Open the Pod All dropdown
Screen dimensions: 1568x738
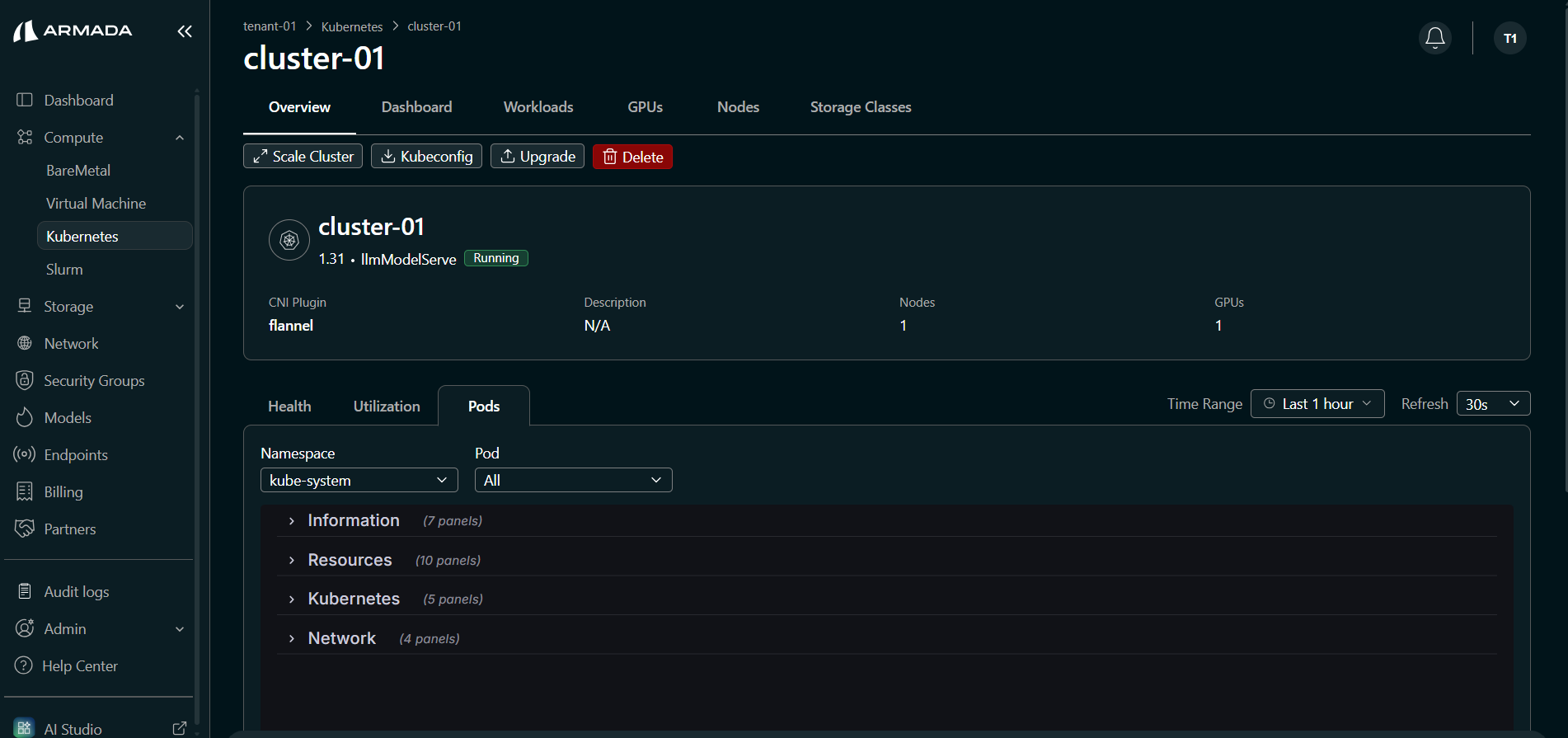[574, 480]
